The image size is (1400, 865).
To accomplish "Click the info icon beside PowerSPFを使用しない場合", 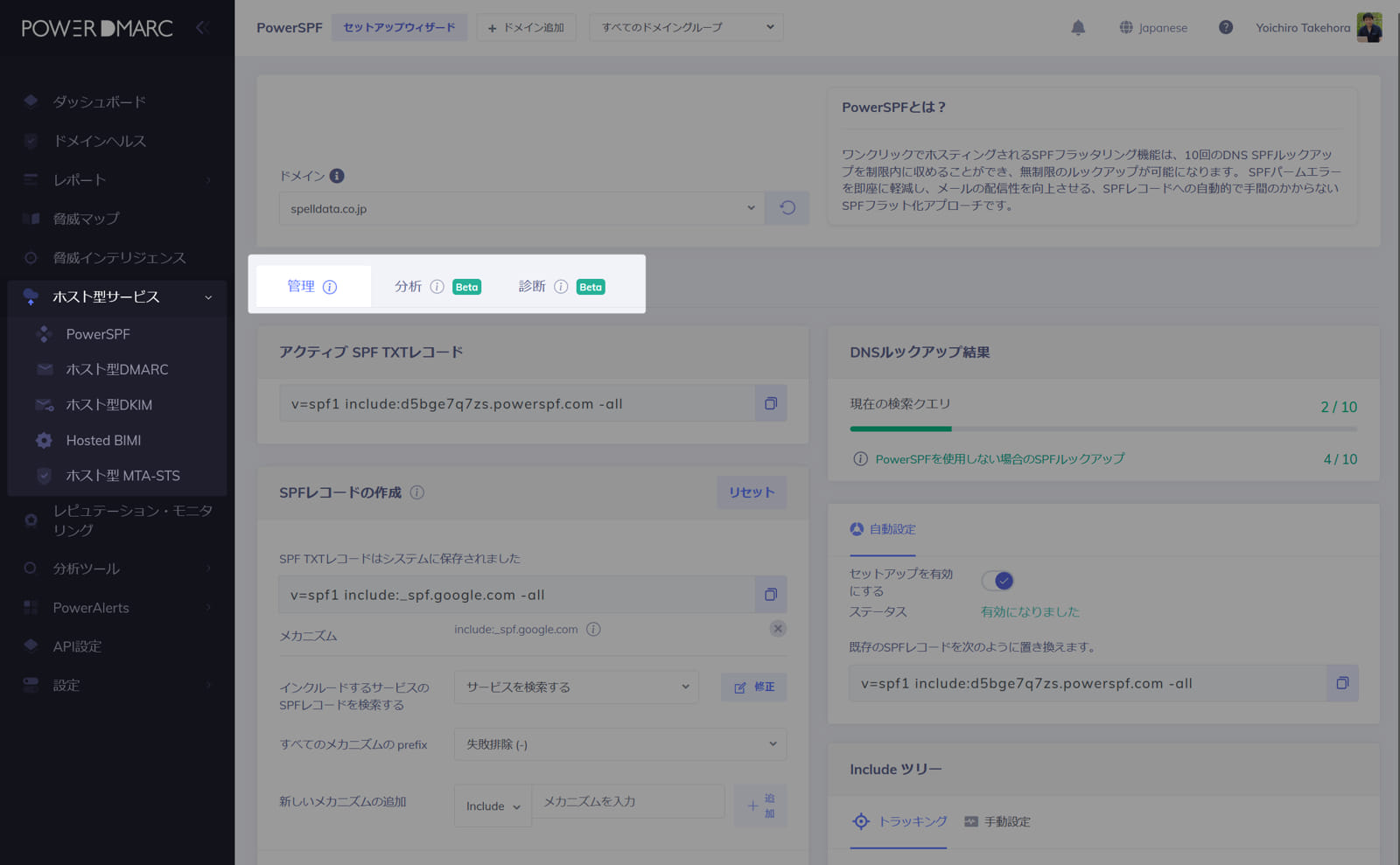I will click(860, 459).
